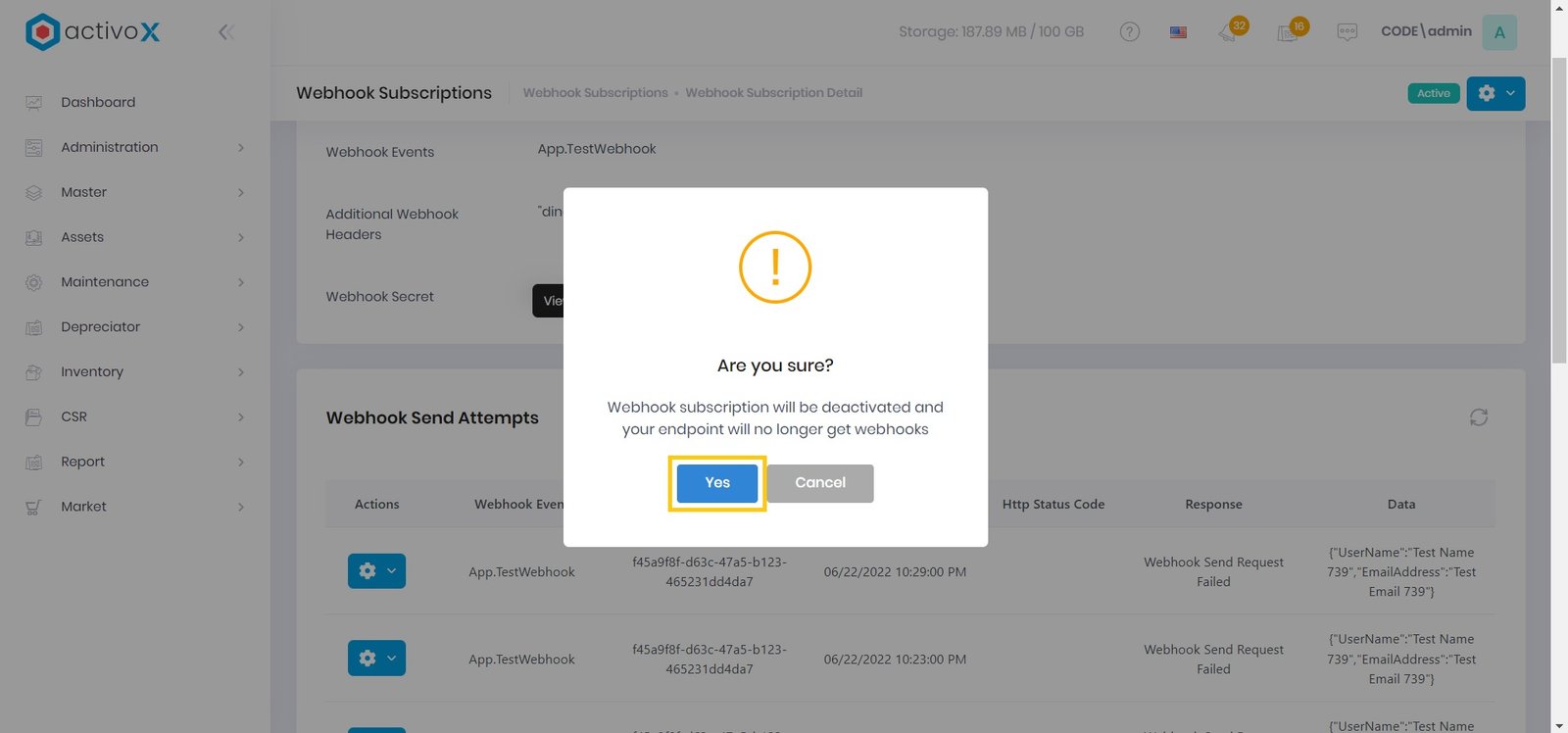
Task: Click the Administration sidebar icon
Action: point(33,148)
